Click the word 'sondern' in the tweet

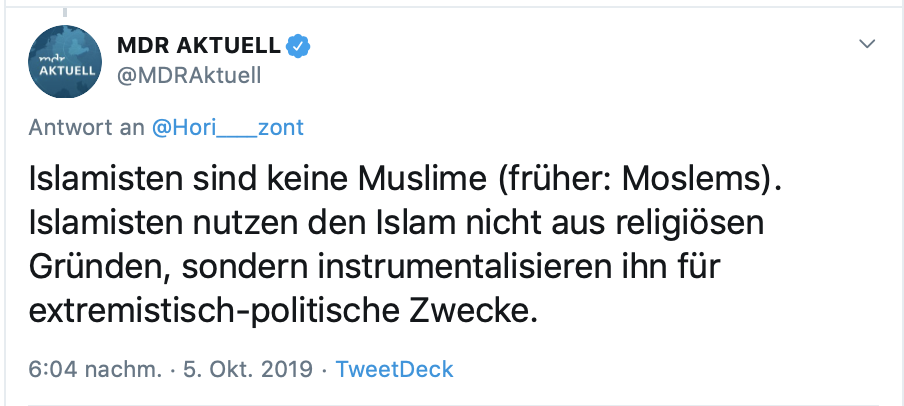pos(241,269)
